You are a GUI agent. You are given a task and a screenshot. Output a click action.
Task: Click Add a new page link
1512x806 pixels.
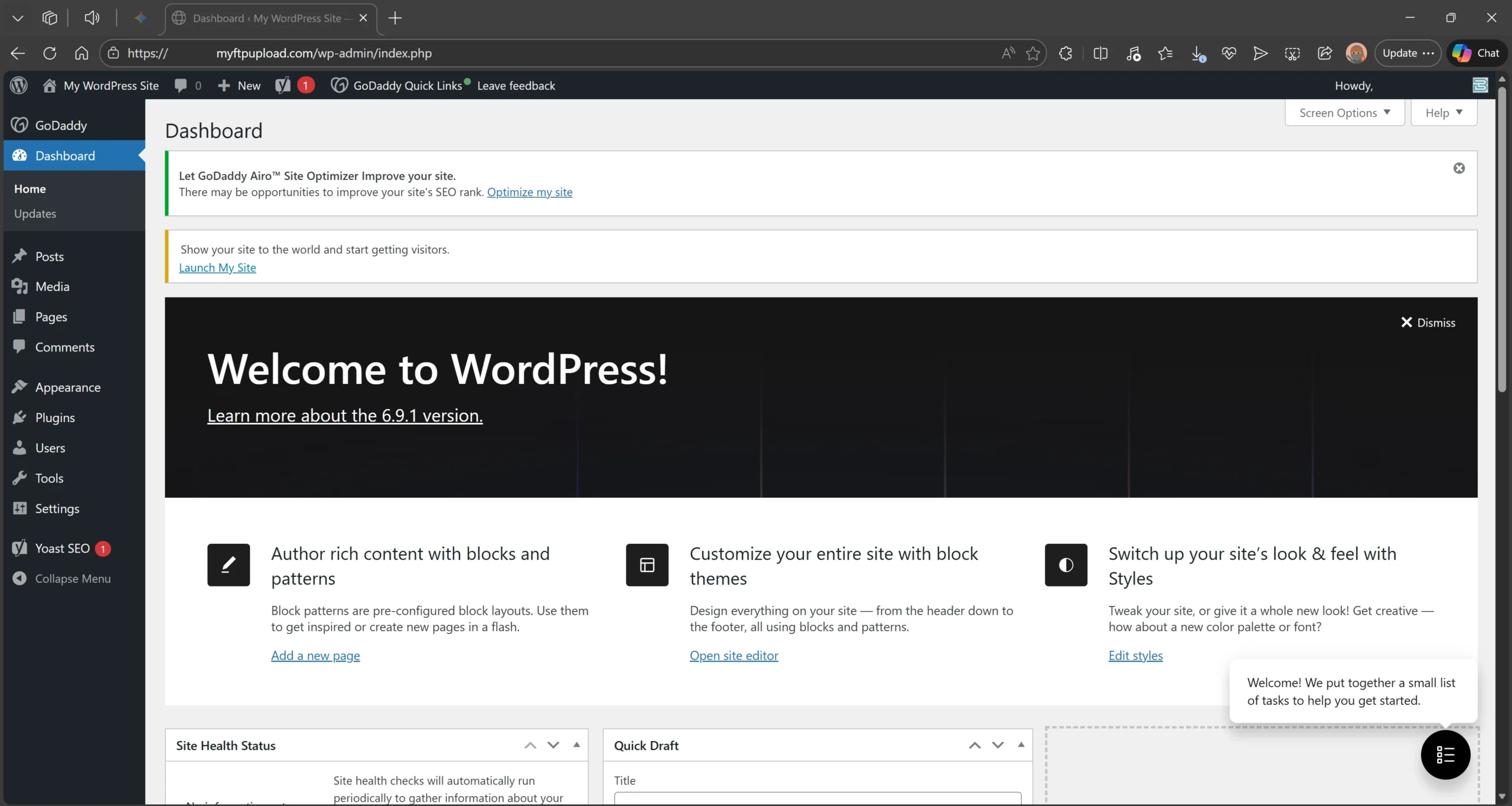(315, 655)
